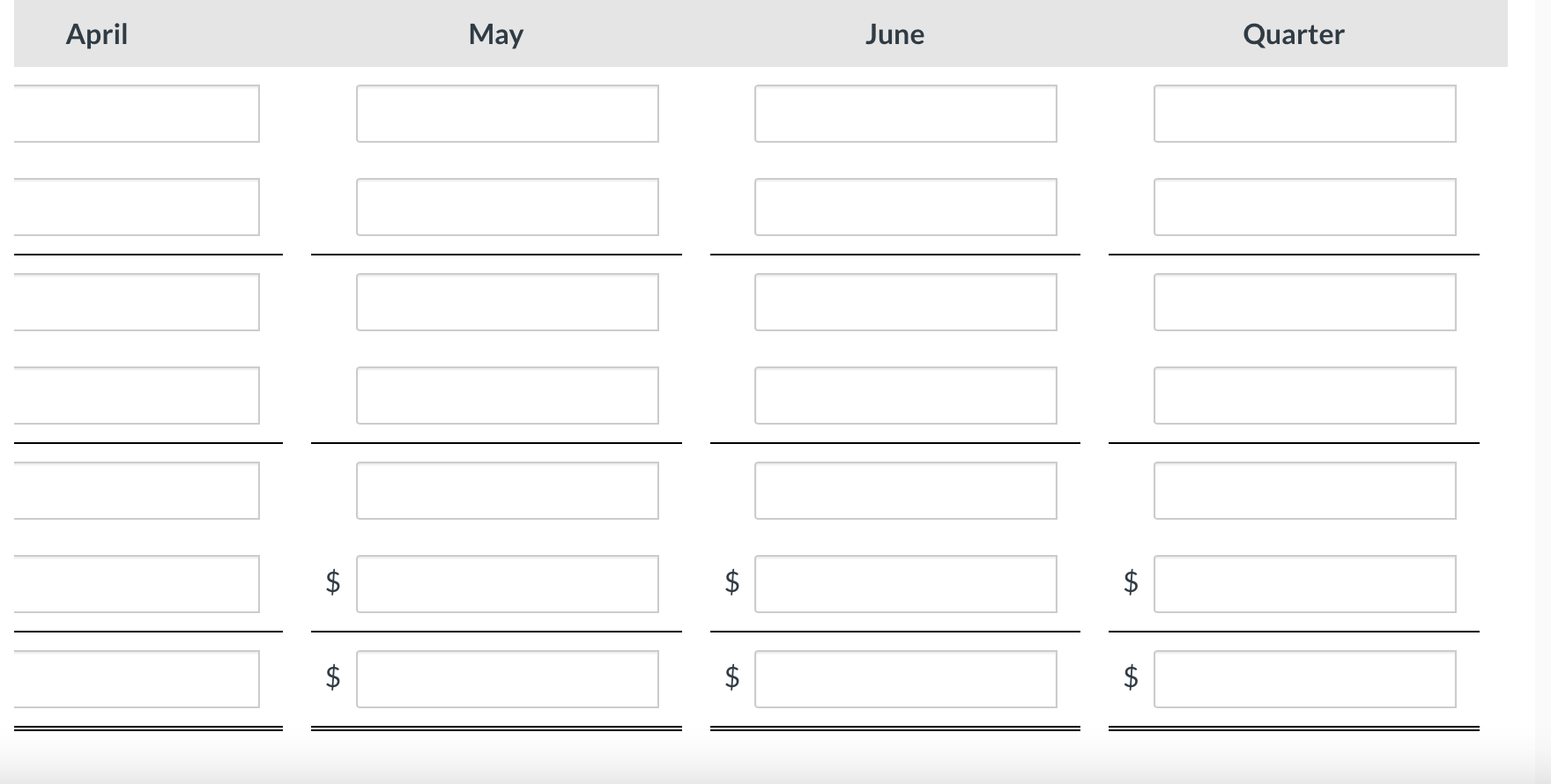Viewport: 1551px width, 784px height.
Task: Click the fourth-row input under May
Action: 507,395
